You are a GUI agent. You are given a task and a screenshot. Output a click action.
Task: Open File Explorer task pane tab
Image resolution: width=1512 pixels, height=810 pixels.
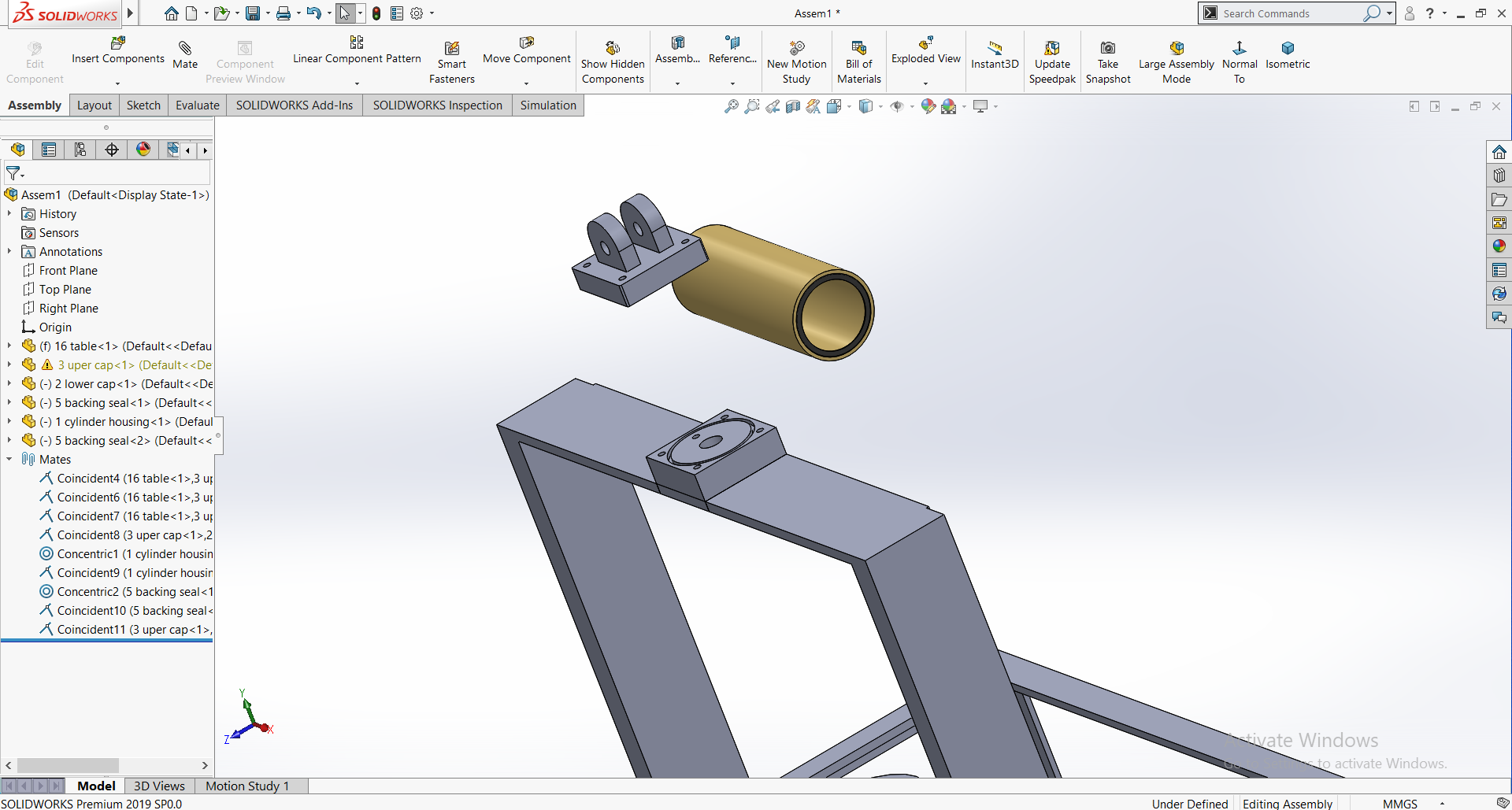(1499, 199)
